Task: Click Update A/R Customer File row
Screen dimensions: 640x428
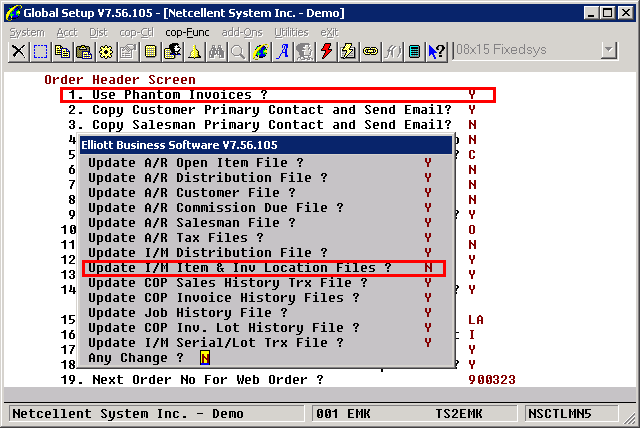Action: 260,193
